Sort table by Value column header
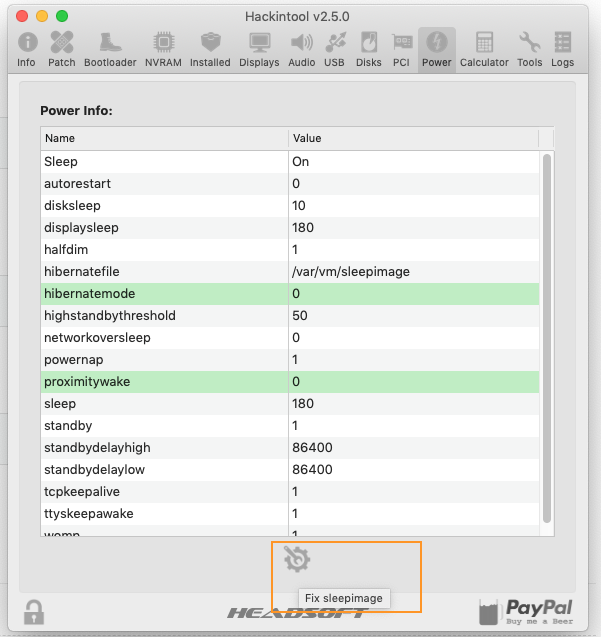Viewport: 601px width, 637px height. click(413, 138)
